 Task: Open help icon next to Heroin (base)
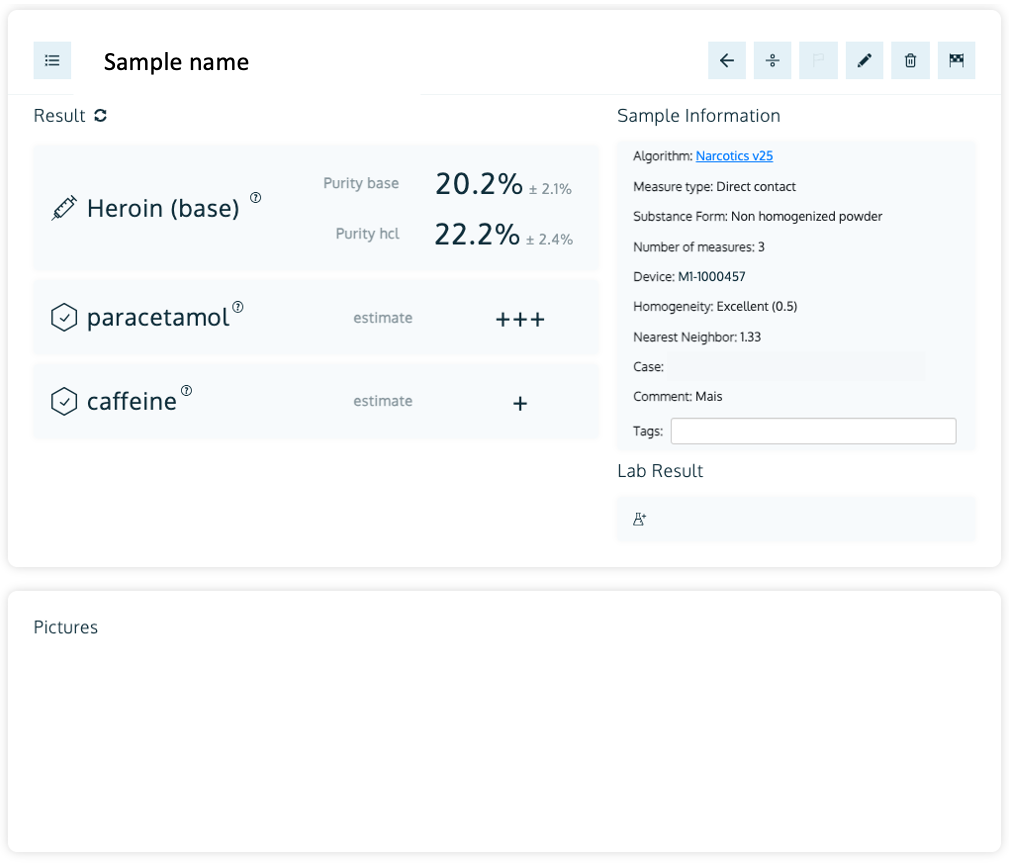[x=255, y=198]
